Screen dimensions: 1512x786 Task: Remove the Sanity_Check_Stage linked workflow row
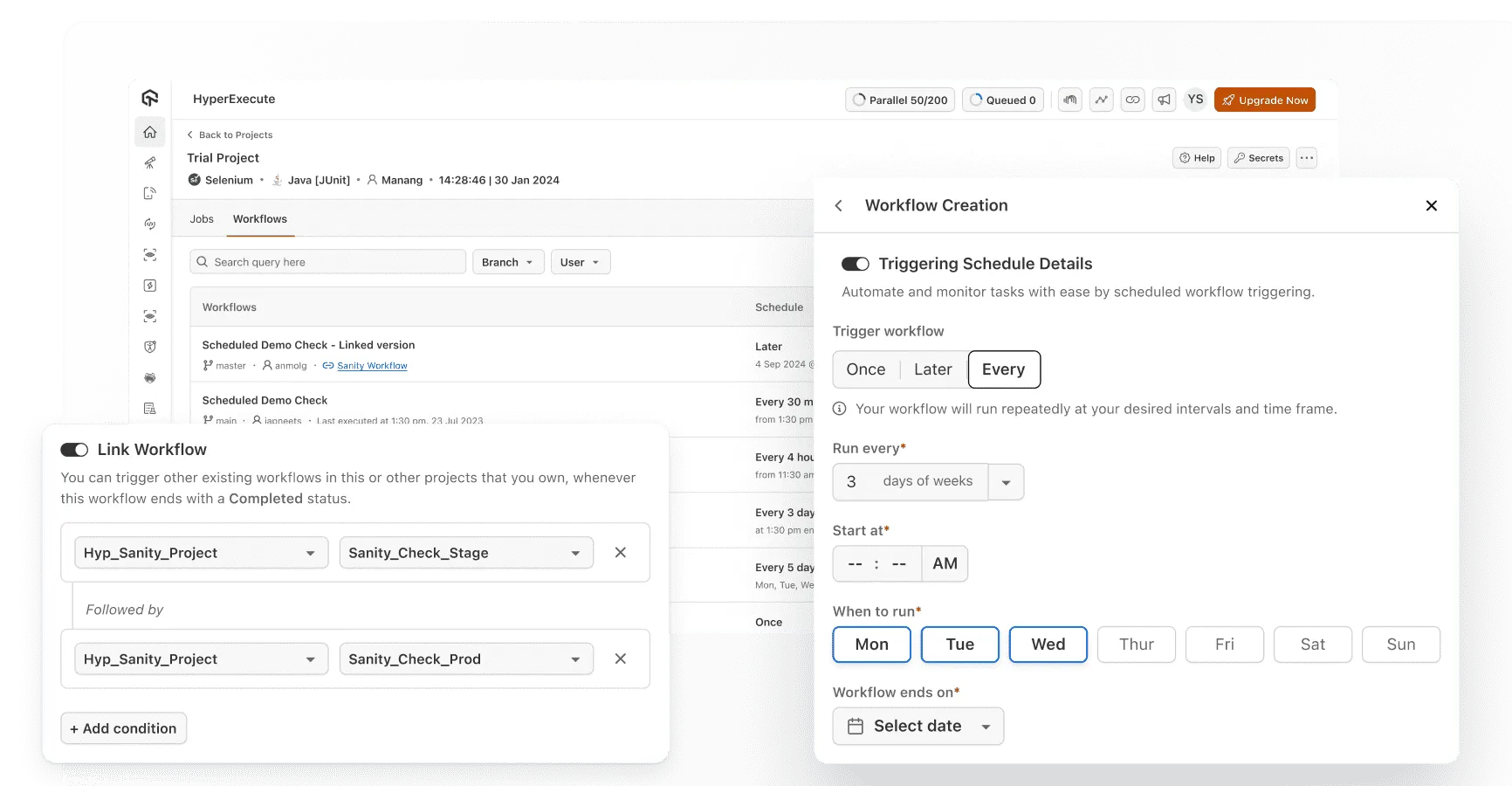(621, 552)
